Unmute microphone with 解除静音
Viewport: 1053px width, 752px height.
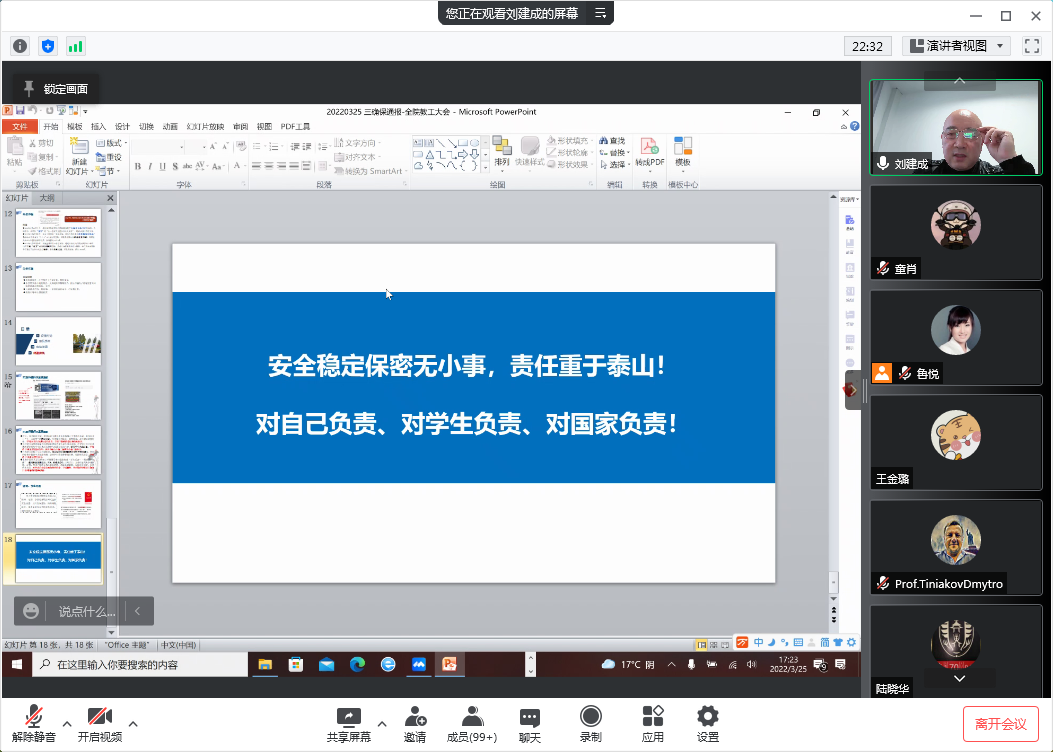pos(34,717)
